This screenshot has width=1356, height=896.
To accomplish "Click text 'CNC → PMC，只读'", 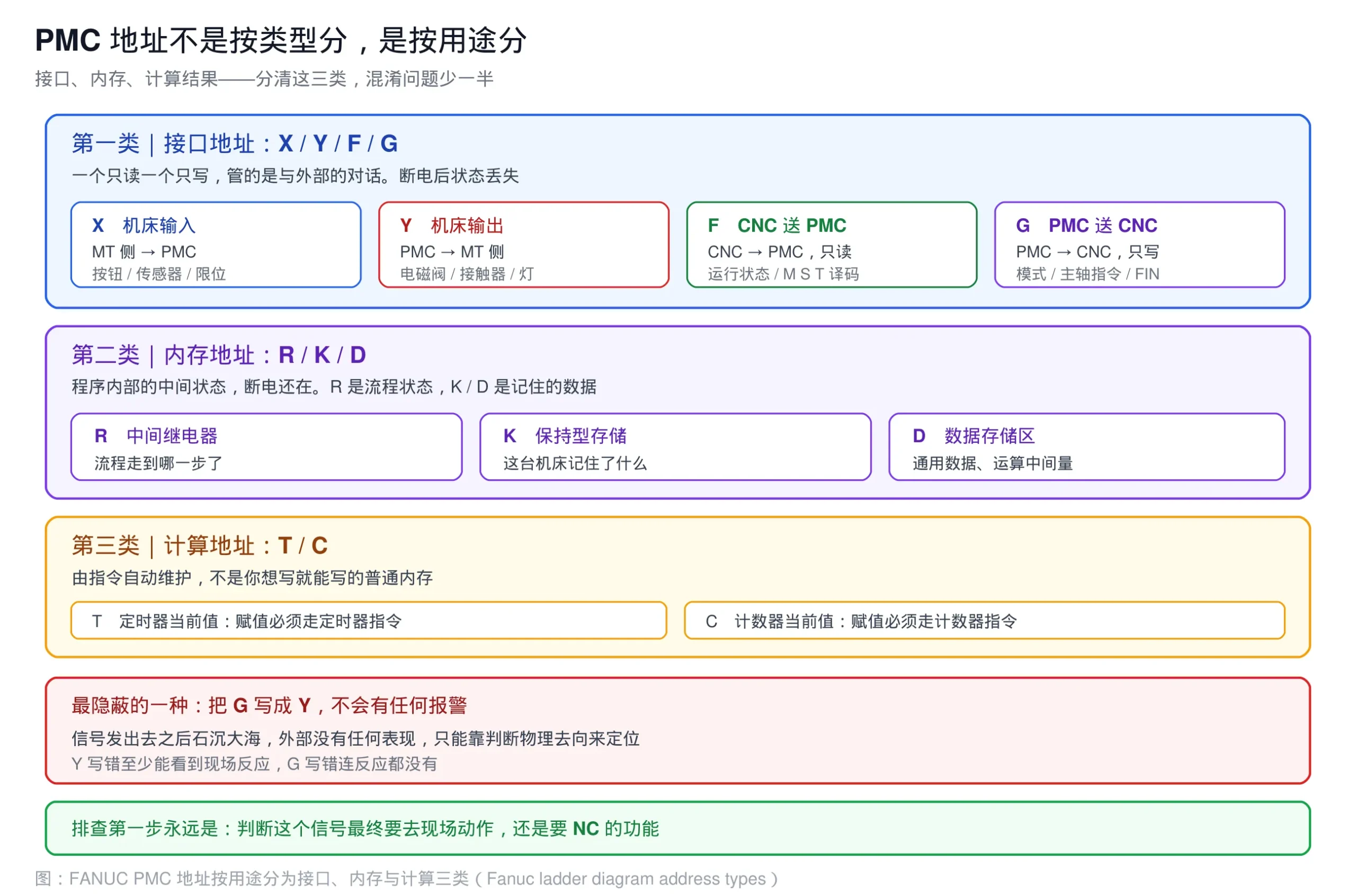I will (779, 252).
